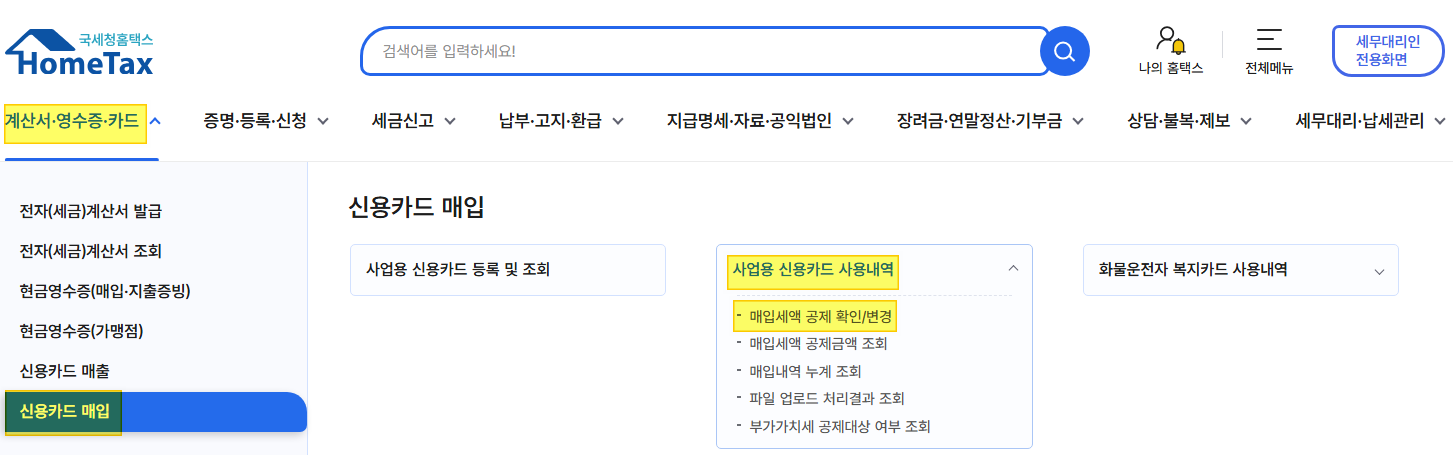
Task: Click the magnifier search button
Action: [x=1064, y=51]
